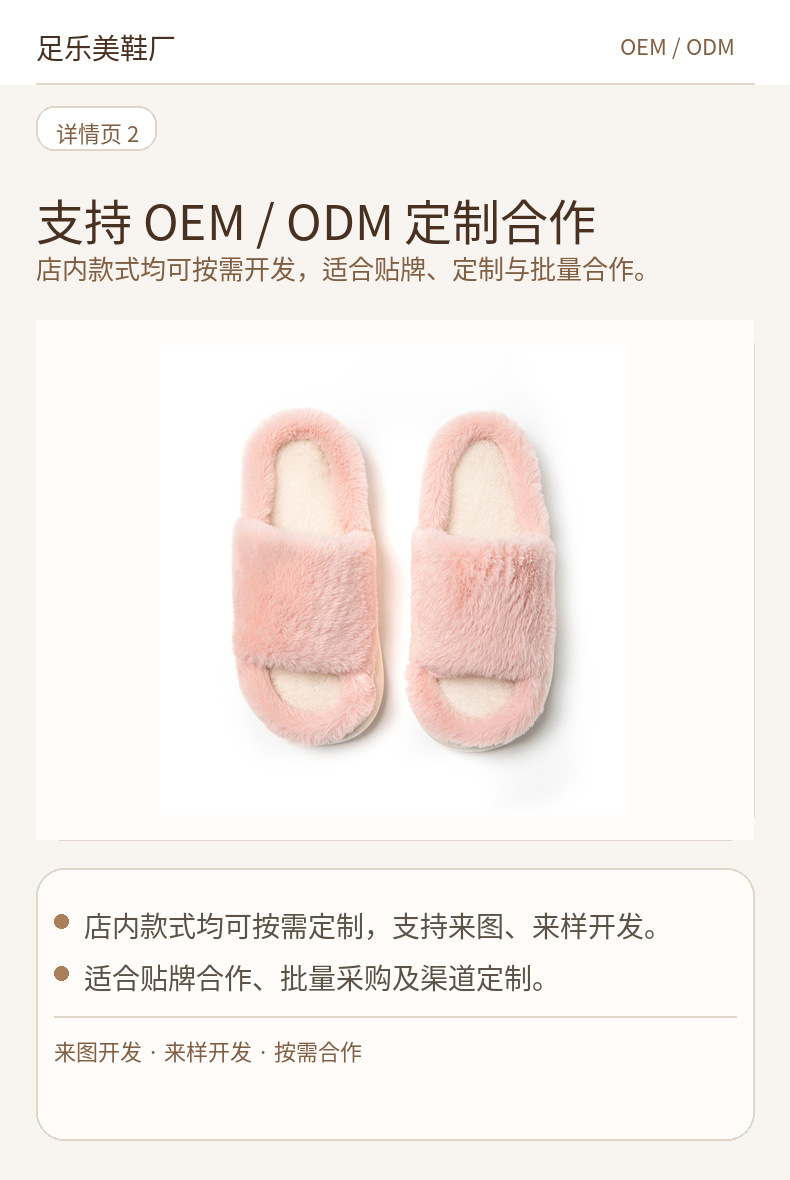Image resolution: width=790 pixels, height=1180 pixels.
Task: Select the 来样开发 tag
Action: (208, 1052)
